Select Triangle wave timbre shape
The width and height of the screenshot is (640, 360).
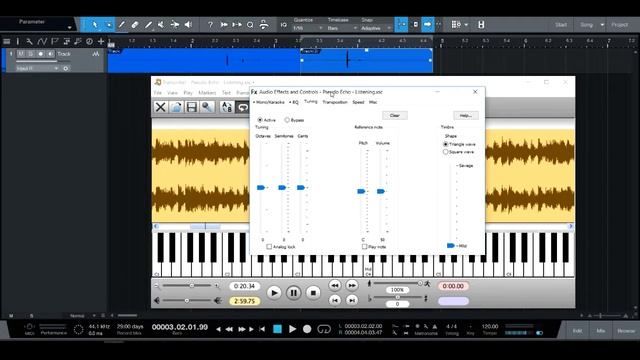pos(446,144)
